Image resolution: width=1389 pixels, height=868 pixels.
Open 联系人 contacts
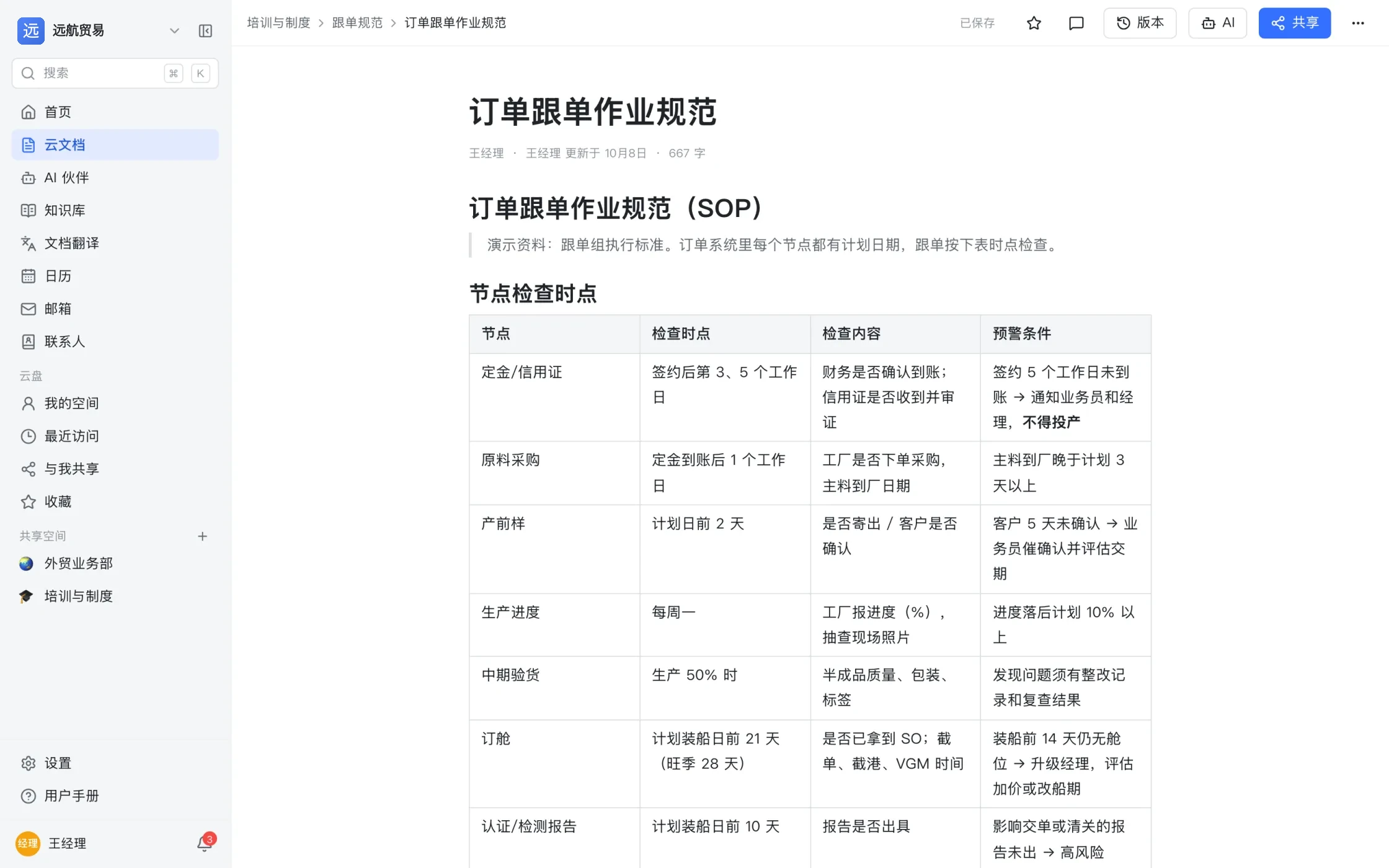[115, 342]
